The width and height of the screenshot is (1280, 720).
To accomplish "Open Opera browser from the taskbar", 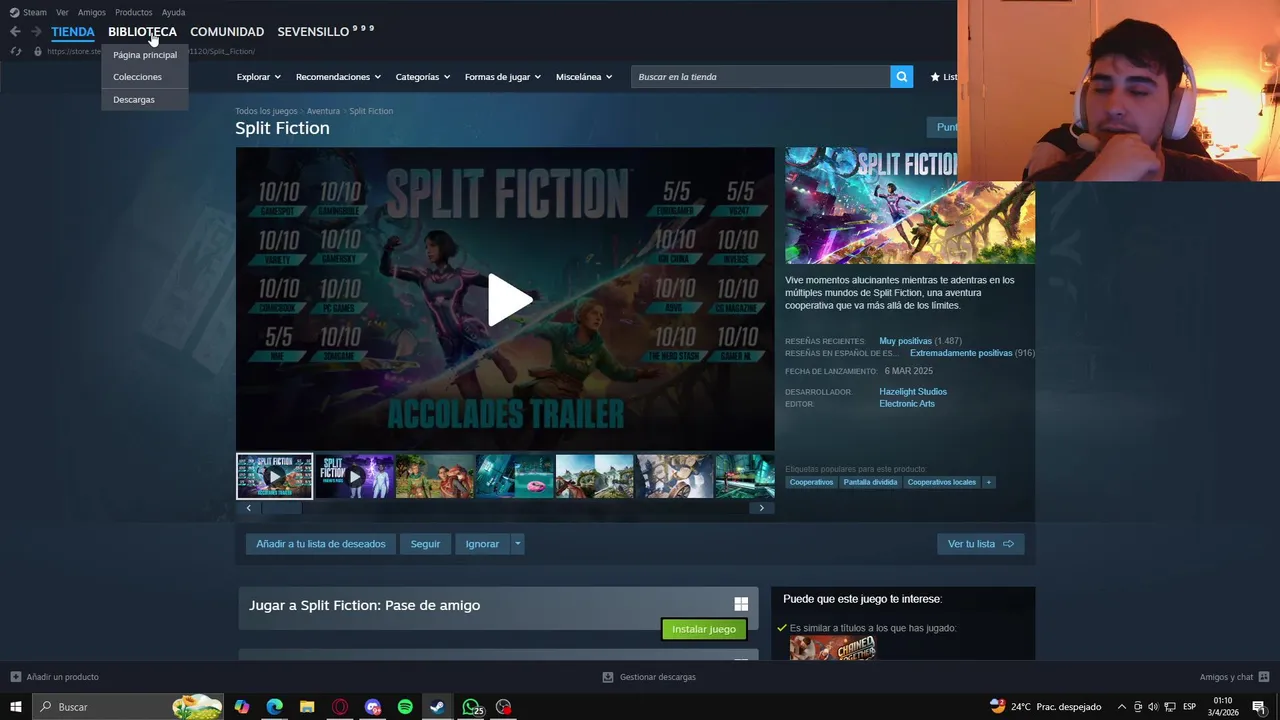I will pos(340,707).
